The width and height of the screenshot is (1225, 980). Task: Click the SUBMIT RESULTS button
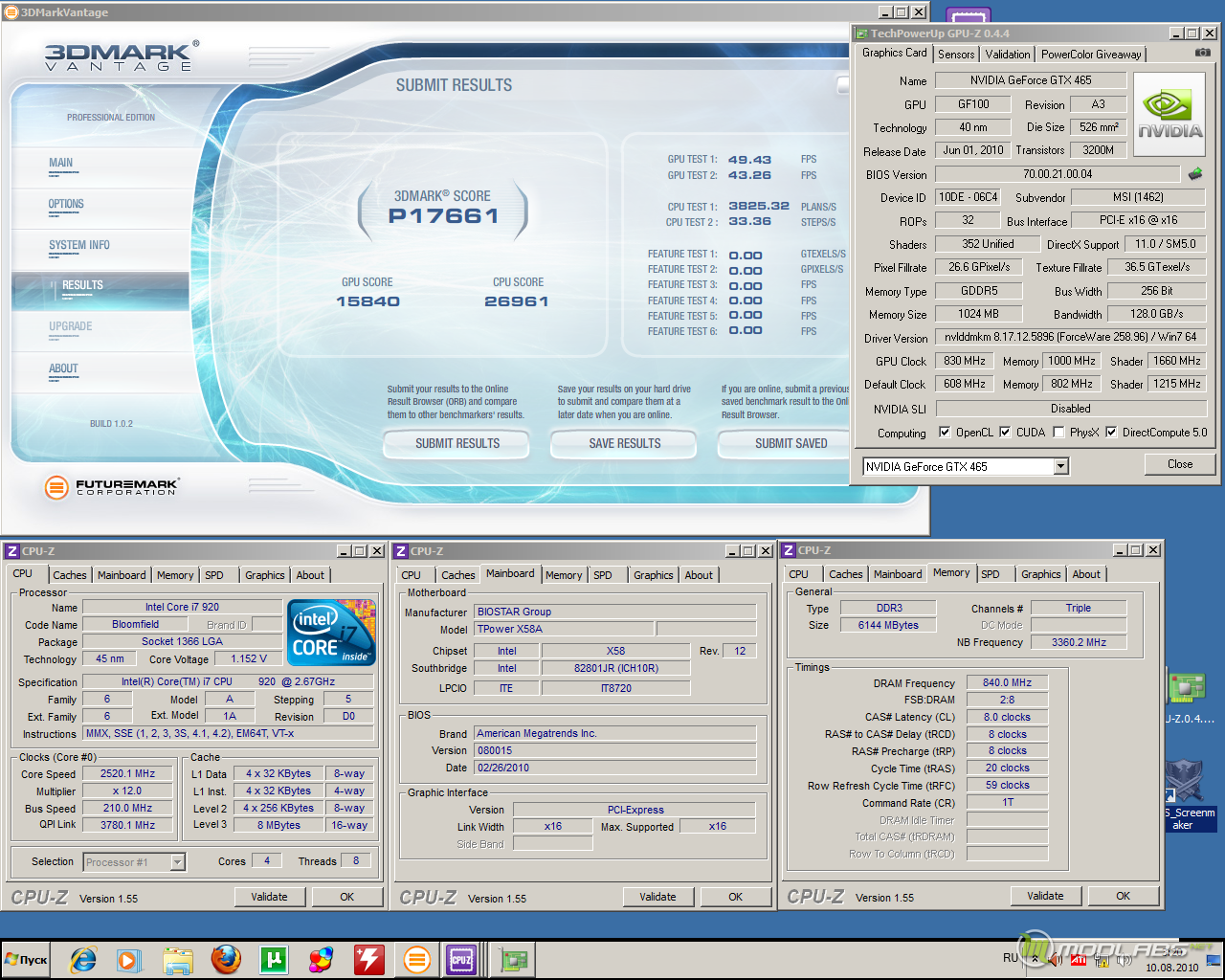pos(457,443)
